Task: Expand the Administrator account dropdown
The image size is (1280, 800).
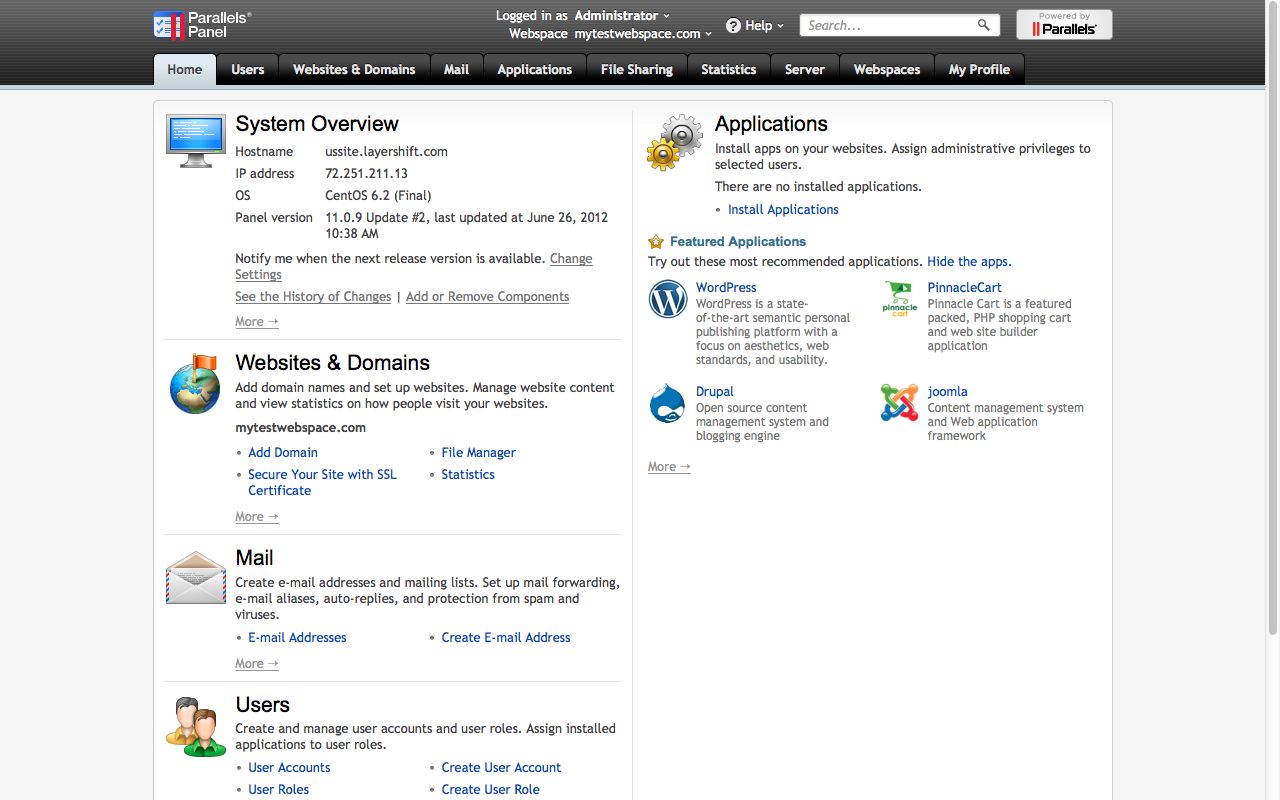Action: click(x=621, y=15)
